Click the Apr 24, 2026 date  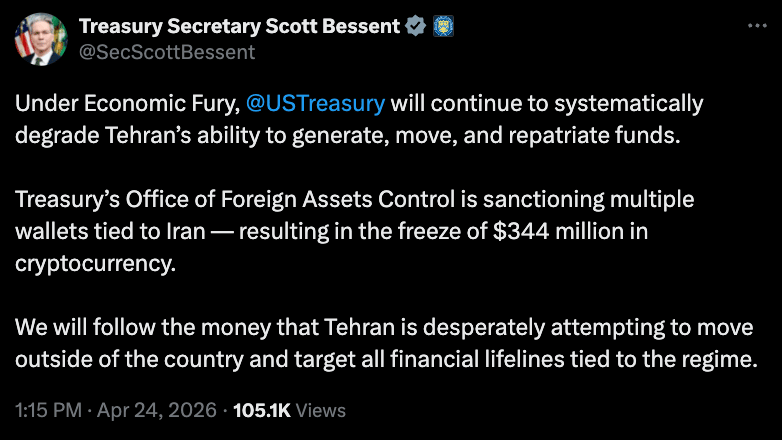[159, 410]
